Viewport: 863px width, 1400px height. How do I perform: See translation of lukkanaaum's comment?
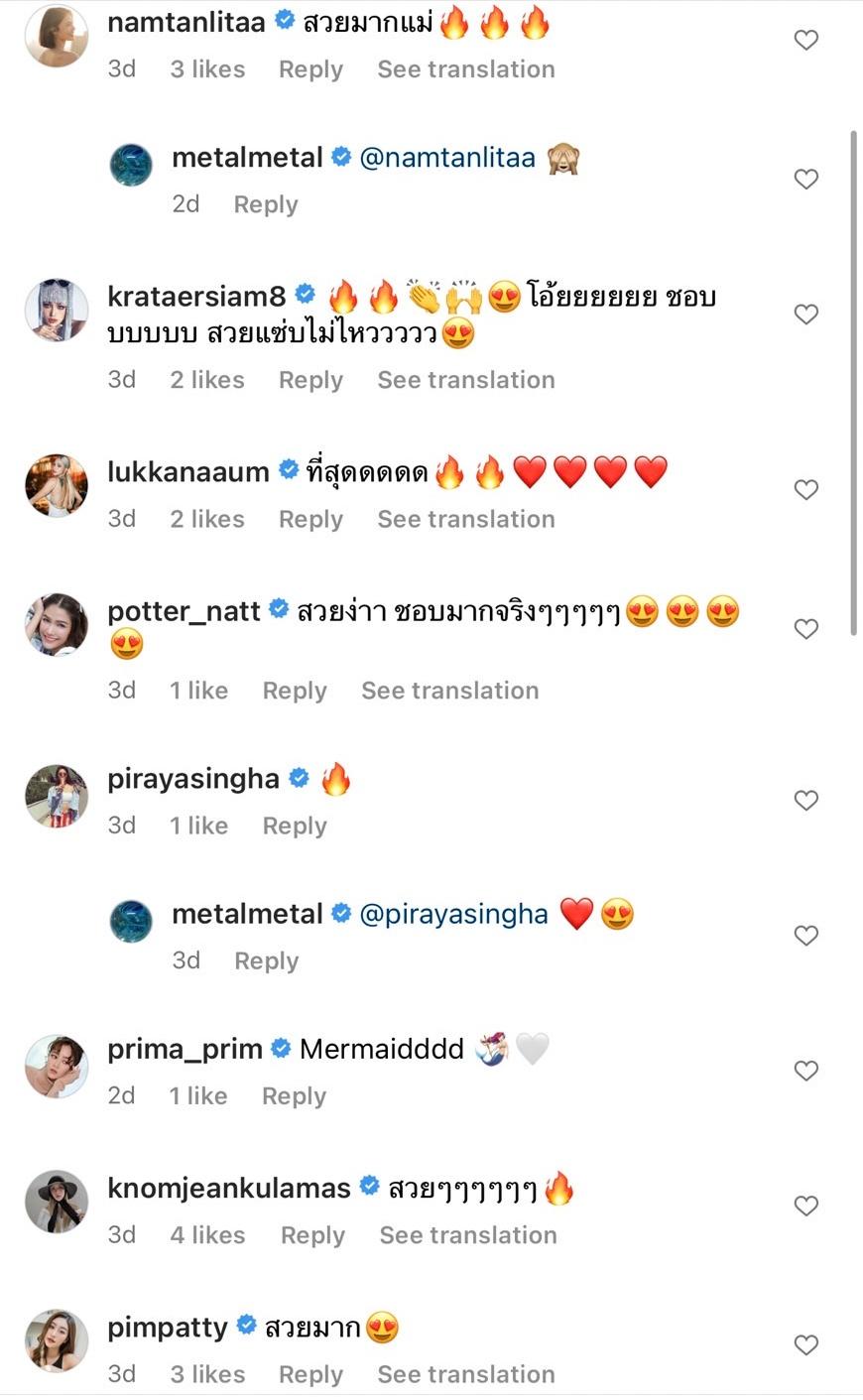coord(465,519)
